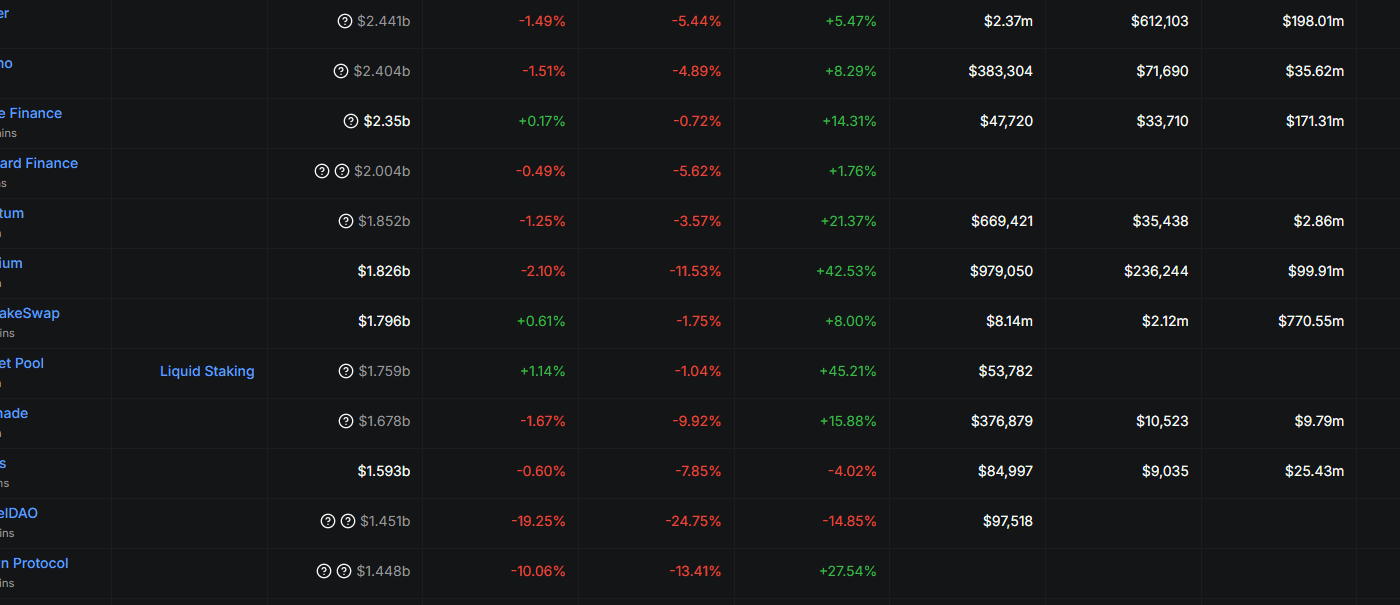
Task: Open the question mark icon beside $1.759b
Action: pos(346,371)
